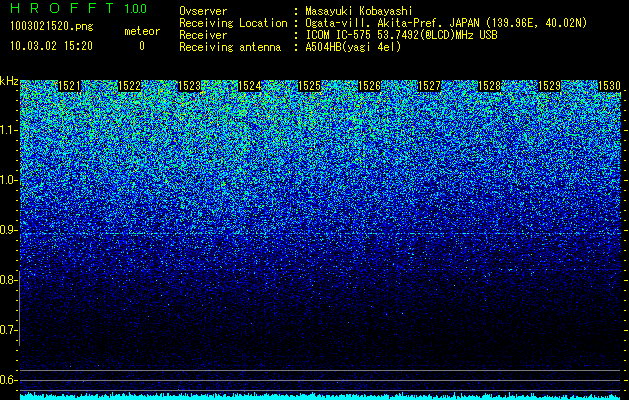Click the Ogata-vill. Akita-Pref. JAPAN location text

(x=446, y=23)
